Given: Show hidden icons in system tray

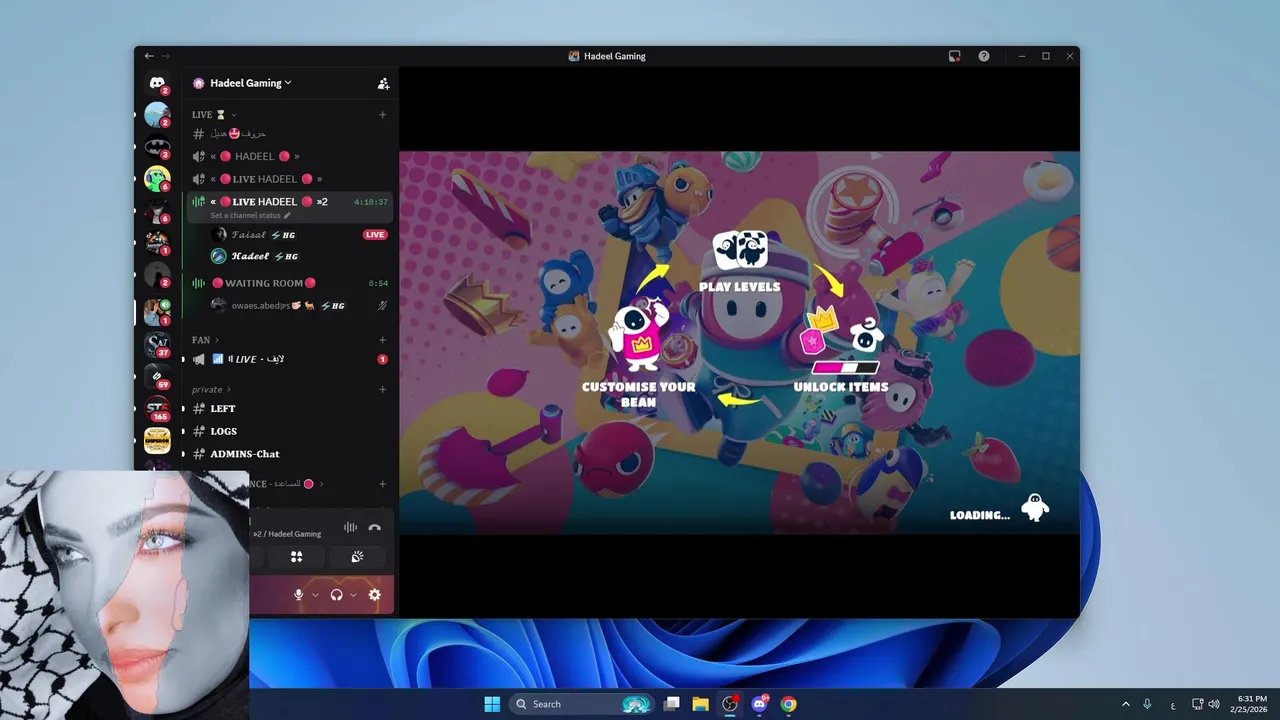Looking at the screenshot, I should 1125,704.
